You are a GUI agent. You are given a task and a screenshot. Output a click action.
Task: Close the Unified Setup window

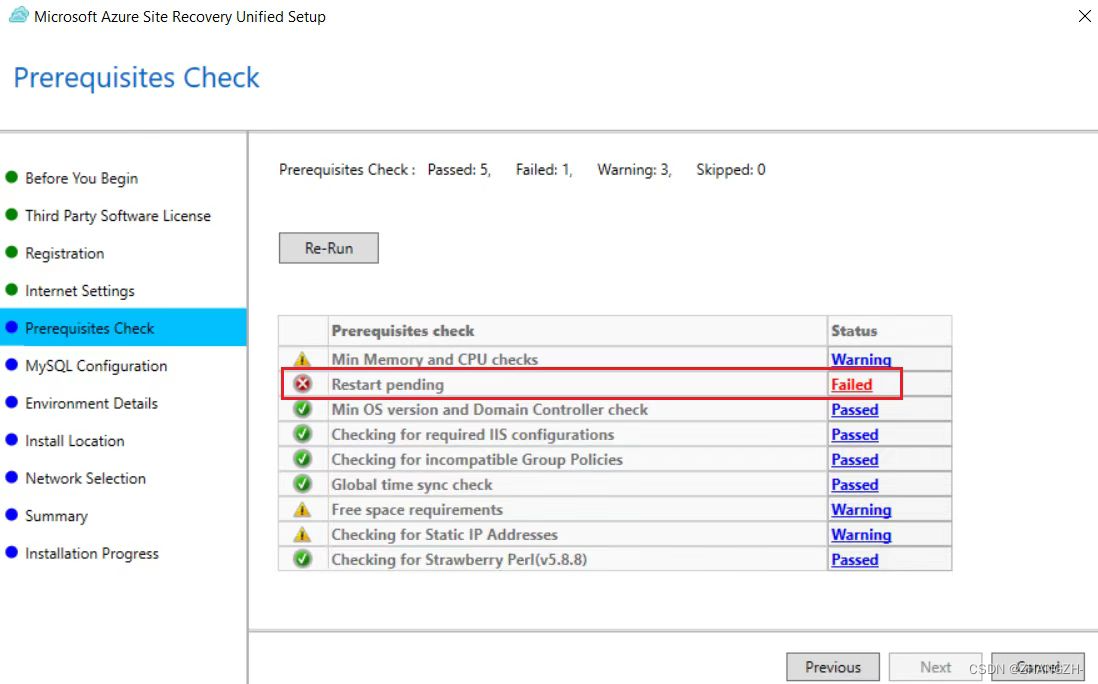(x=1084, y=15)
